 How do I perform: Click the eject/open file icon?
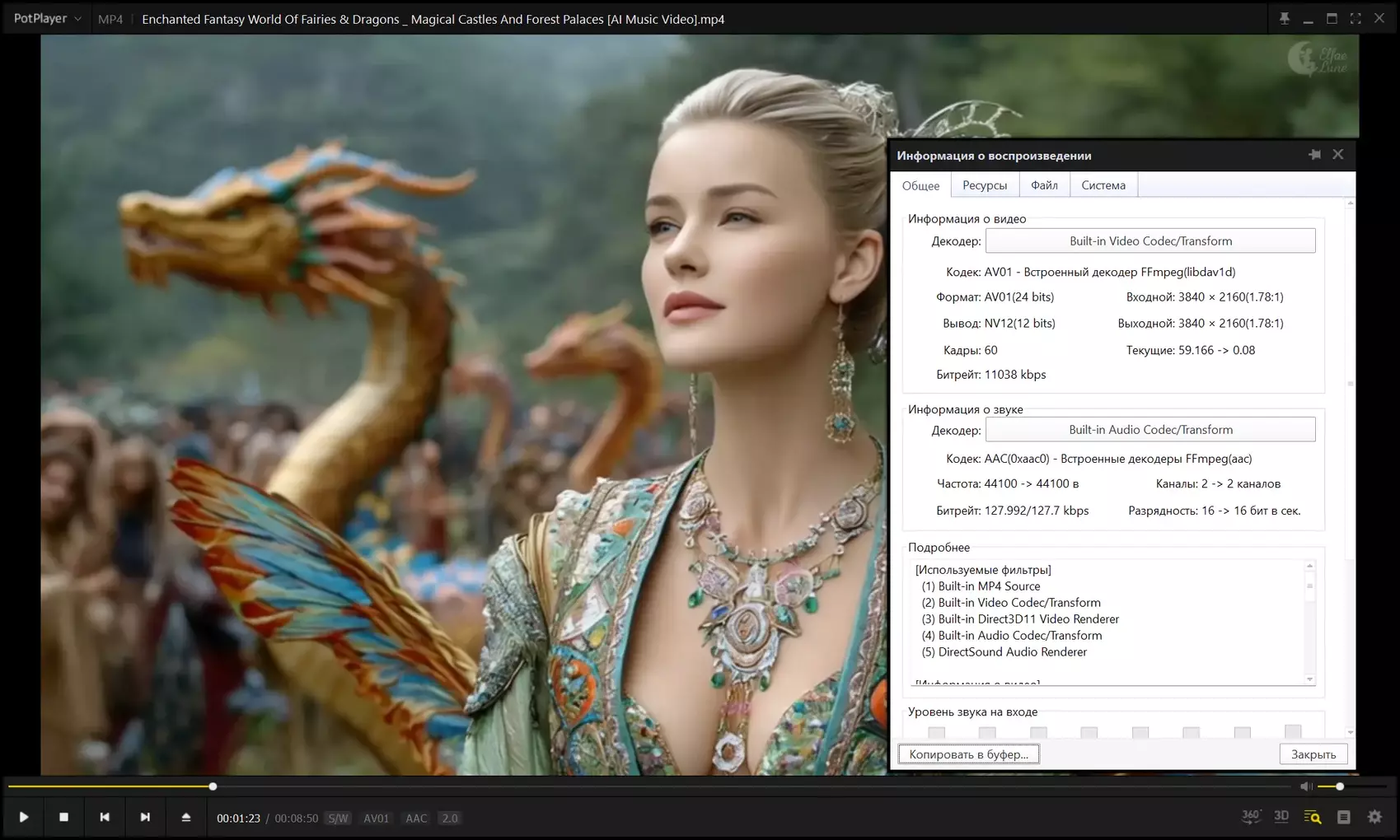(186, 817)
